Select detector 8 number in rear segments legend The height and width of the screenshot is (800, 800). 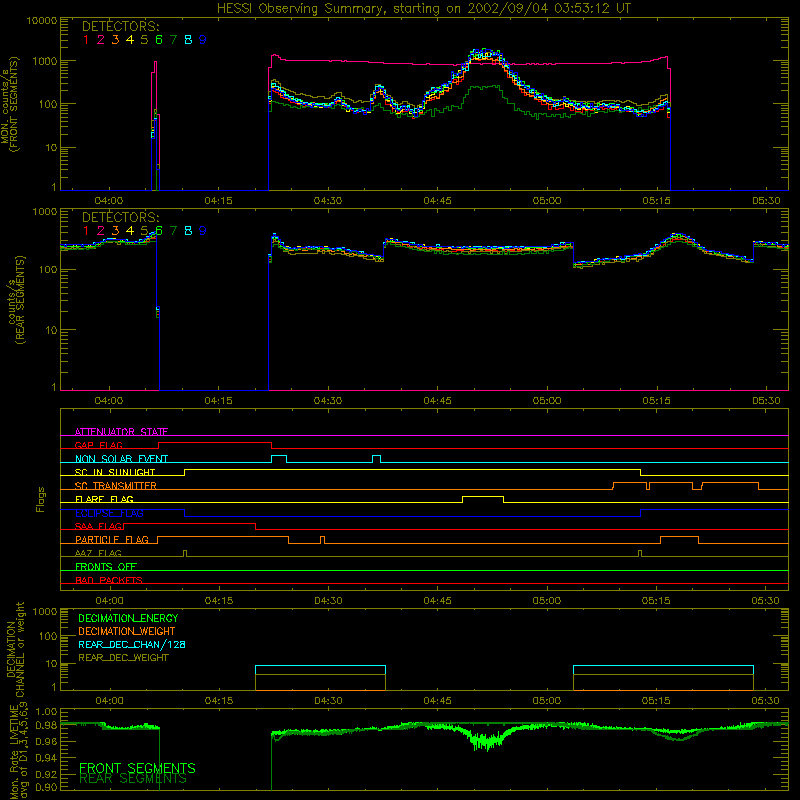188,231
